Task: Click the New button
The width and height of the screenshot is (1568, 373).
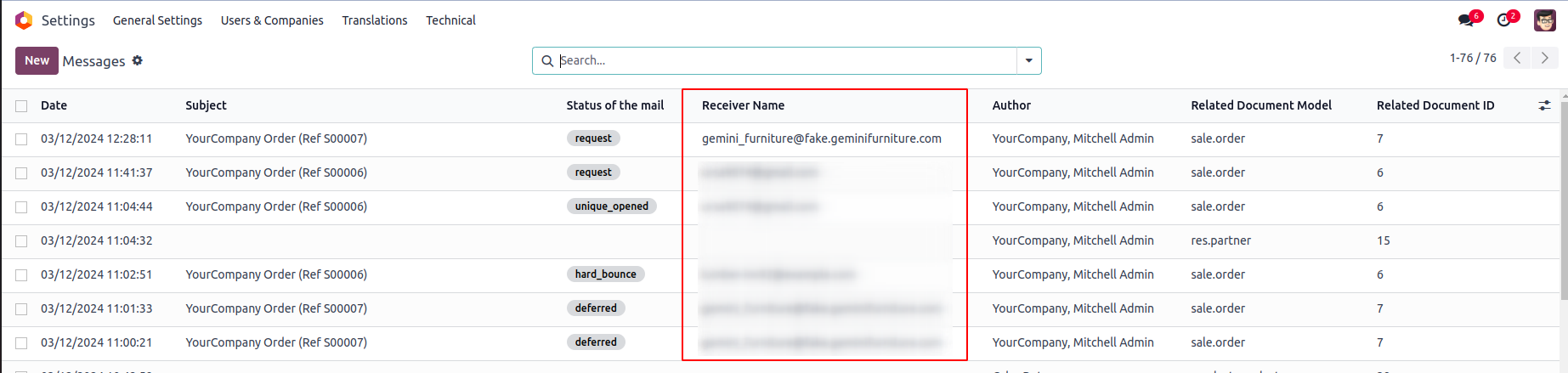Action: tap(37, 60)
